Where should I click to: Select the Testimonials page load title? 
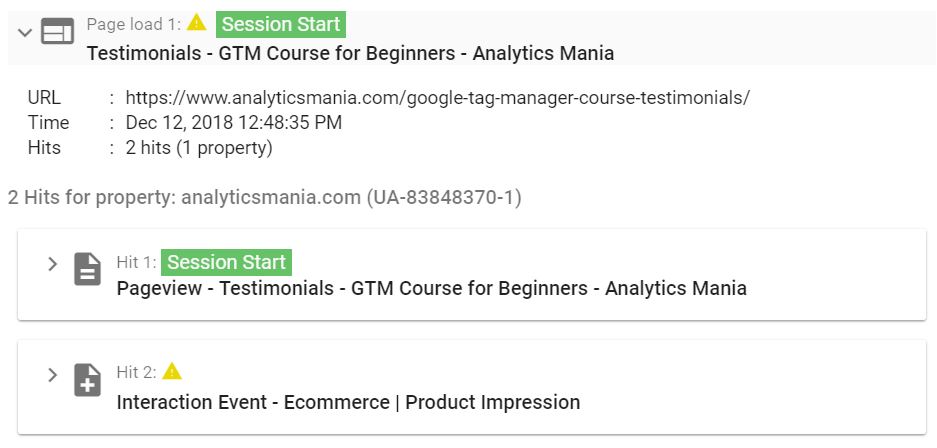[350, 53]
